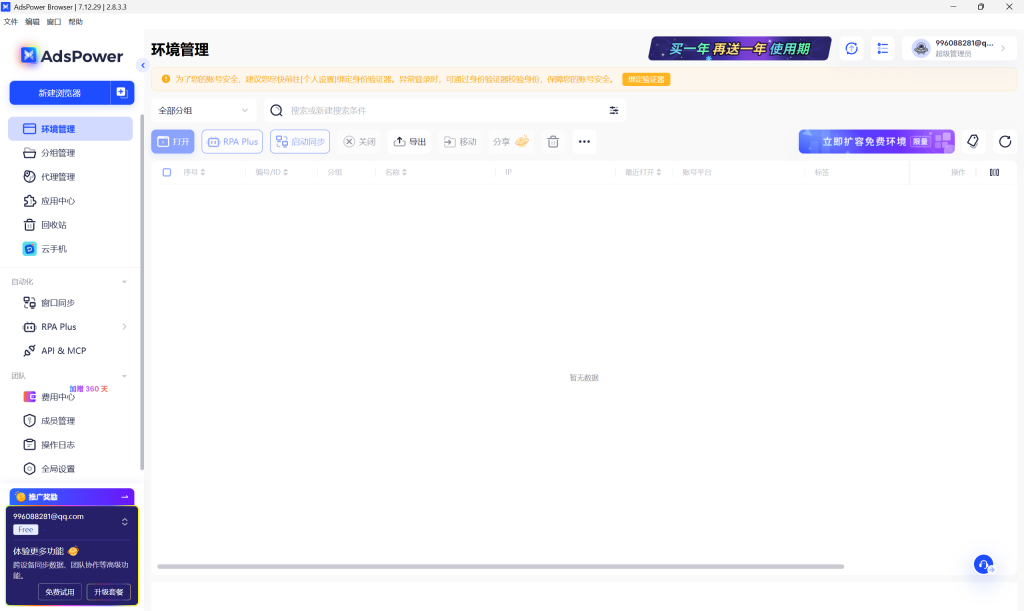Viewport: 1024px width, 611px height.
Task: Select the 云手机 cloud phone feature
Action: (56, 248)
